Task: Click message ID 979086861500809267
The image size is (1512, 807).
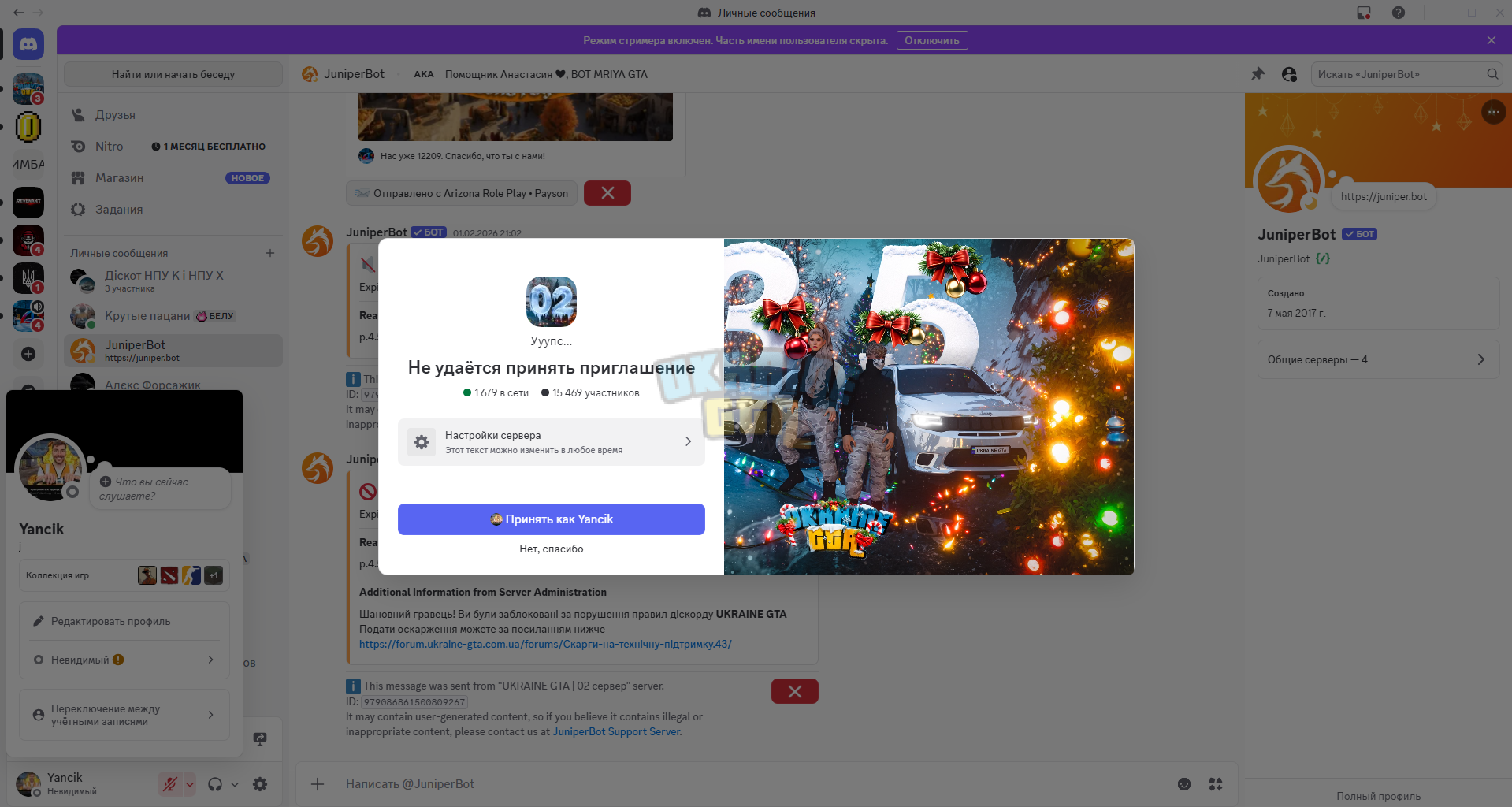Action: 414,701
